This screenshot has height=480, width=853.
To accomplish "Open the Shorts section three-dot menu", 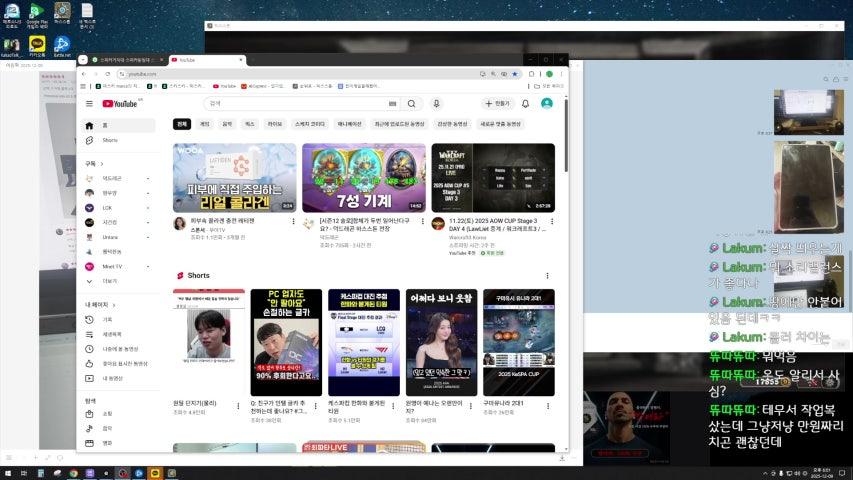I will [547, 276].
